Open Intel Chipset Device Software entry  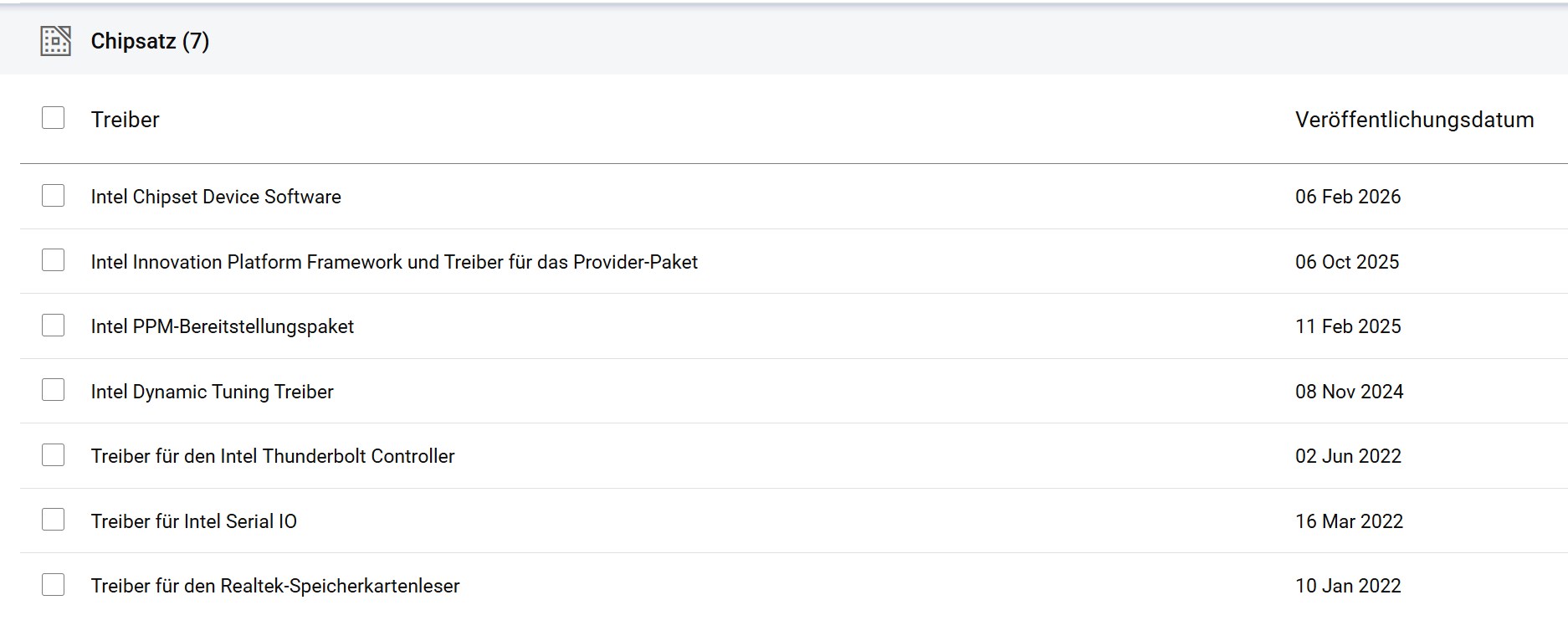pos(216,197)
